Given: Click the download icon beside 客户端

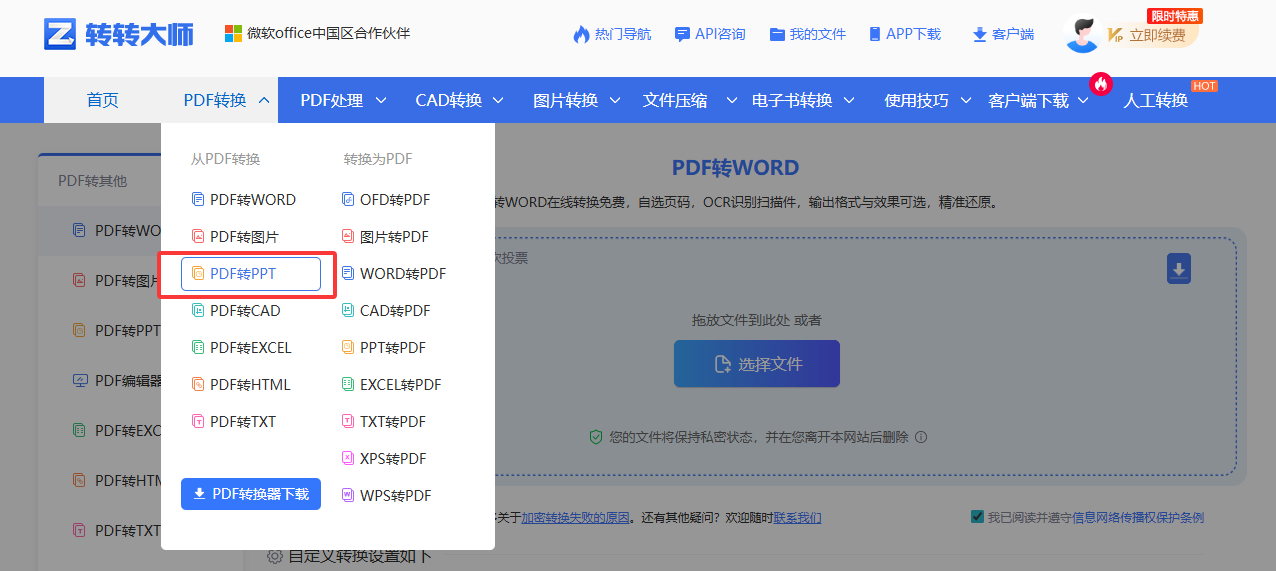Looking at the screenshot, I should coord(979,35).
